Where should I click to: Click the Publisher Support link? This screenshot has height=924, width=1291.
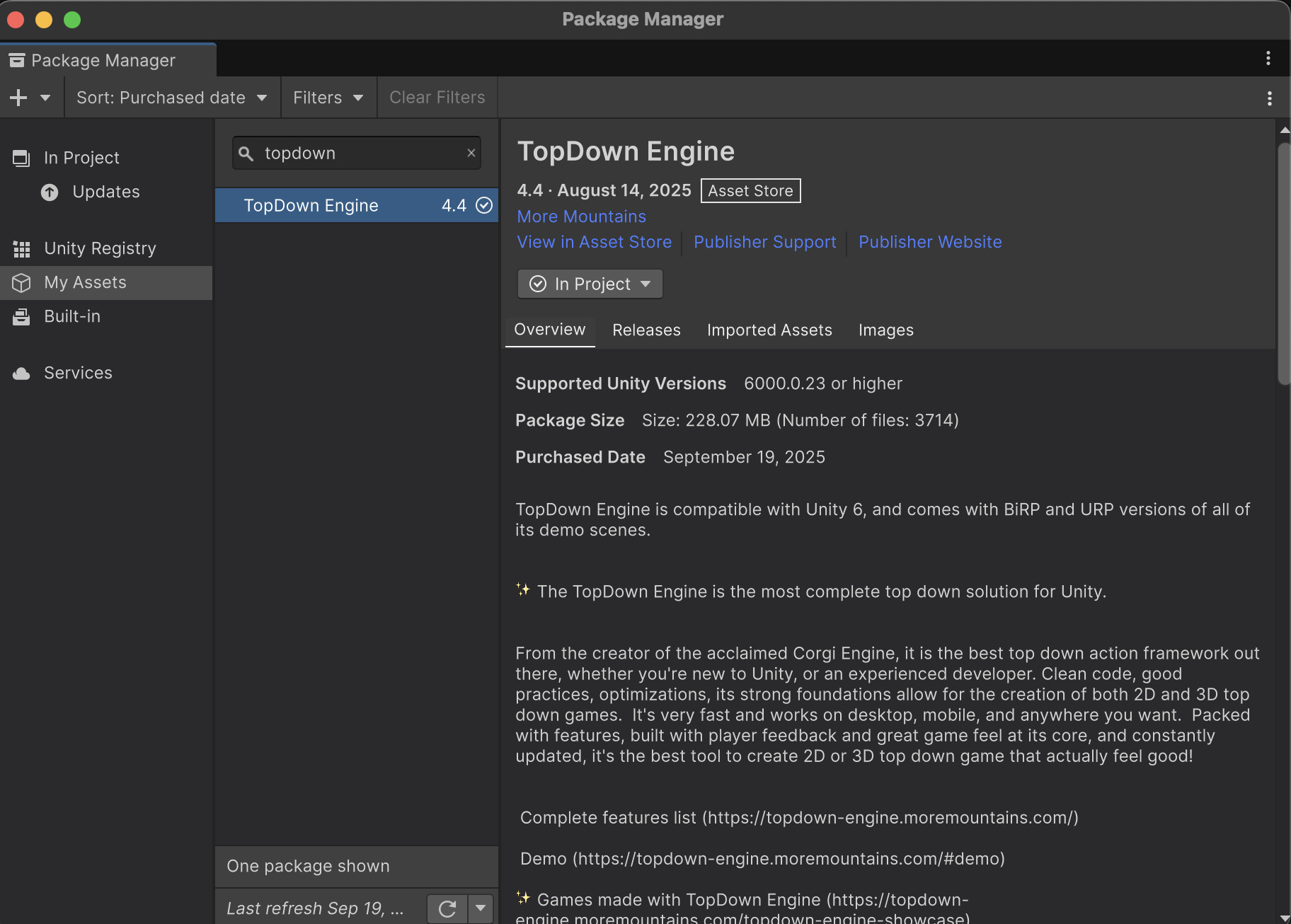pyautogui.click(x=764, y=242)
